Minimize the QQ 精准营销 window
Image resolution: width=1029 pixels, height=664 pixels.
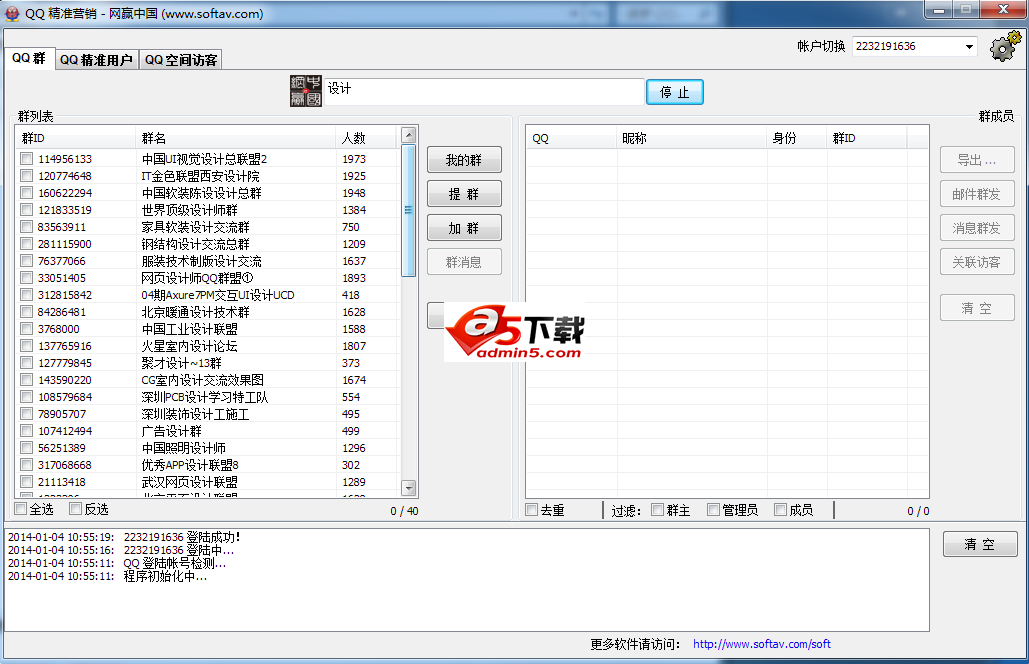(x=939, y=9)
